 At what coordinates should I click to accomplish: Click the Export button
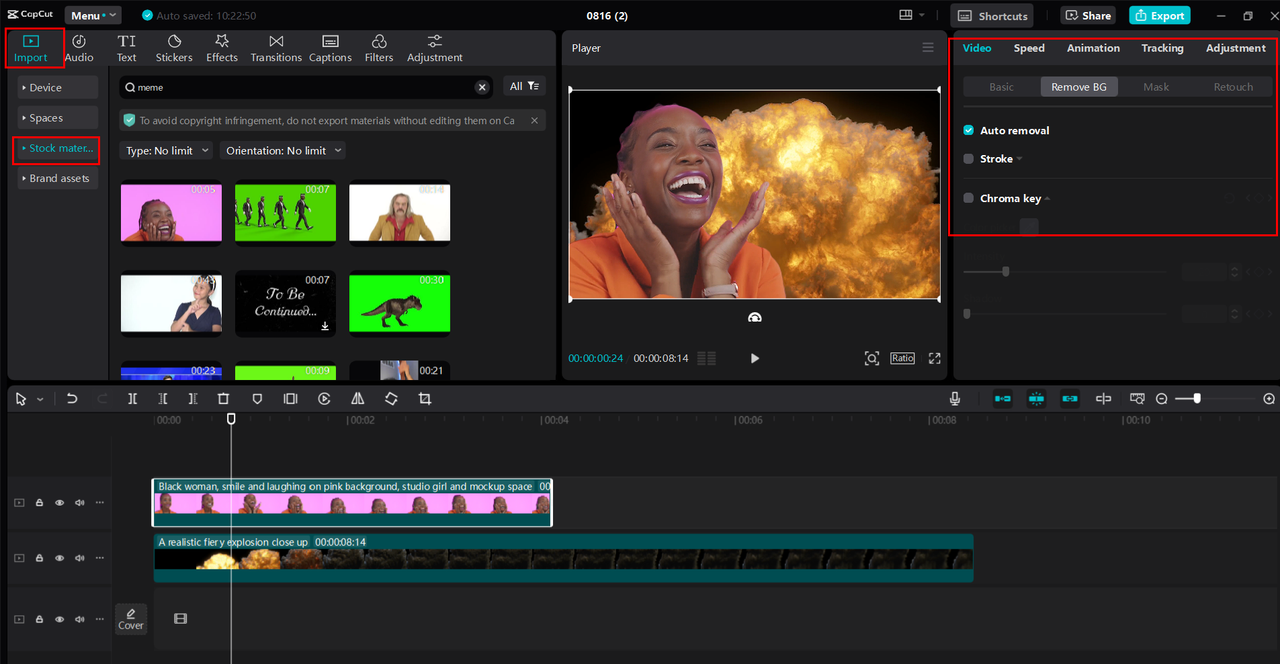tap(1159, 15)
